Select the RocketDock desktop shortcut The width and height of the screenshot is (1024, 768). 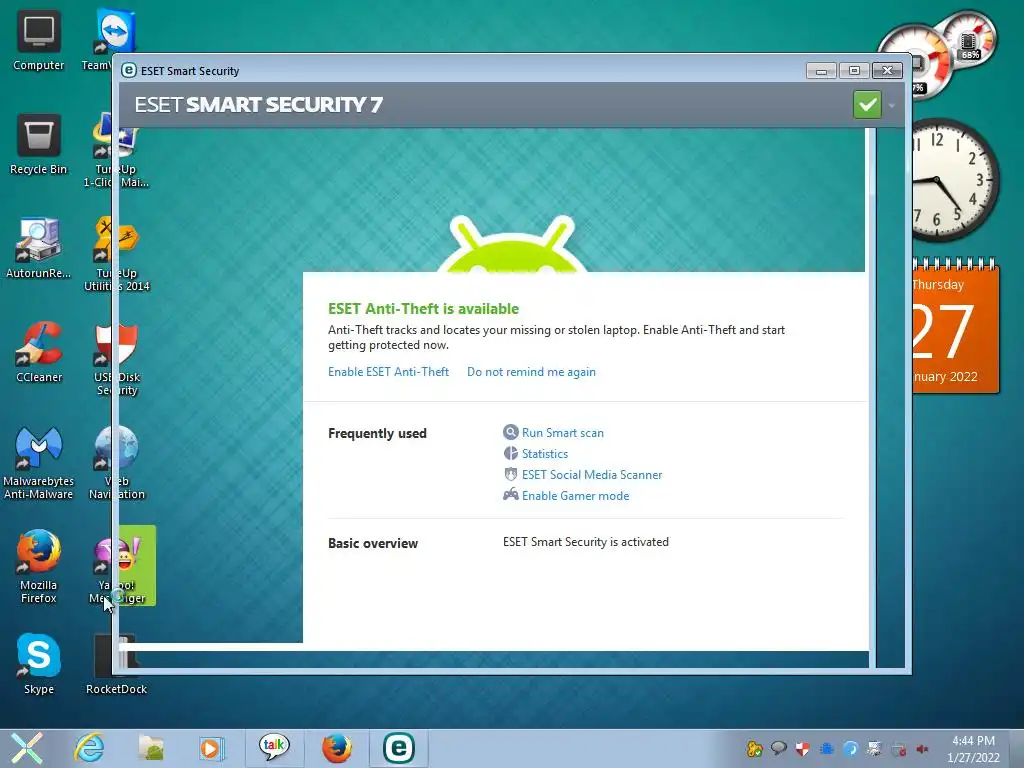coord(116,664)
